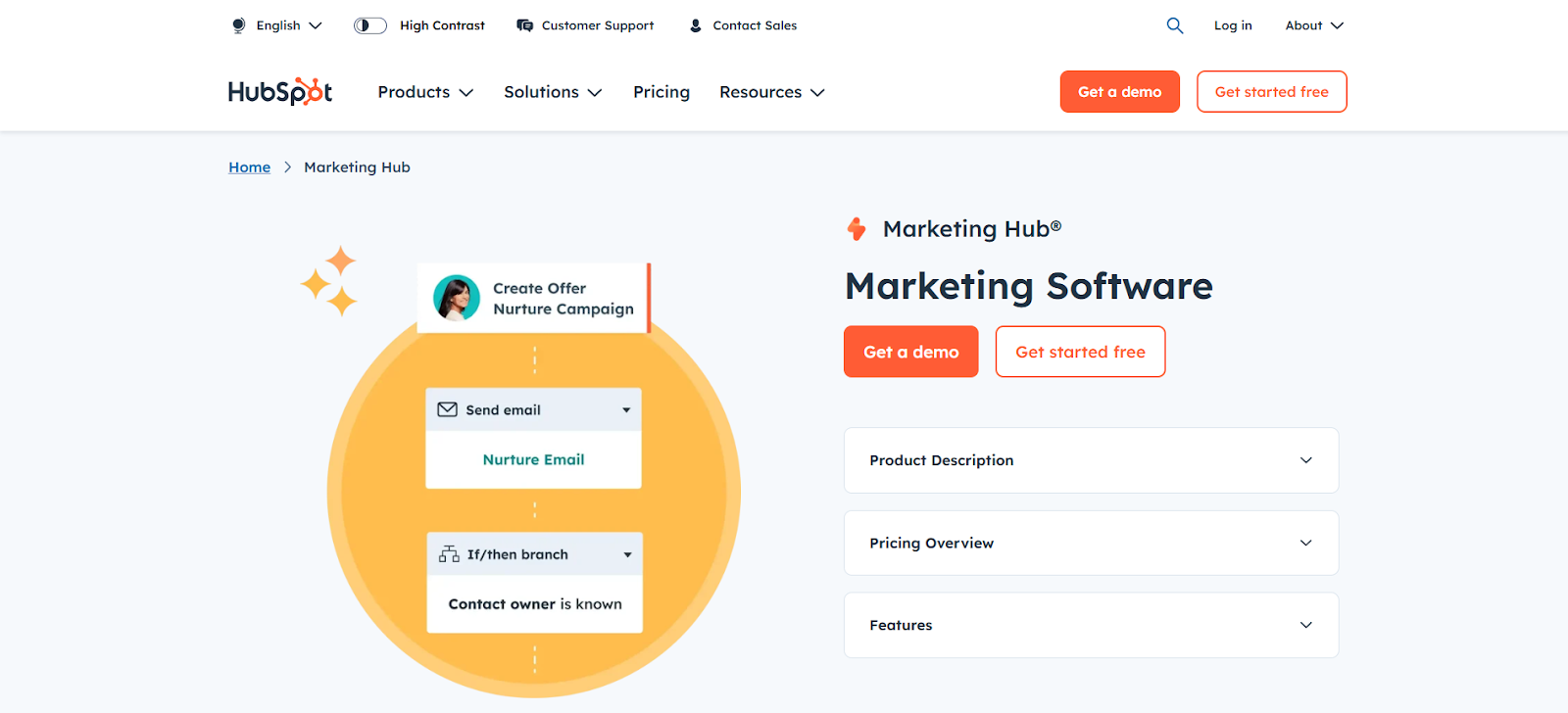Open the English language dropdown
The image size is (1568, 713).
(x=289, y=25)
